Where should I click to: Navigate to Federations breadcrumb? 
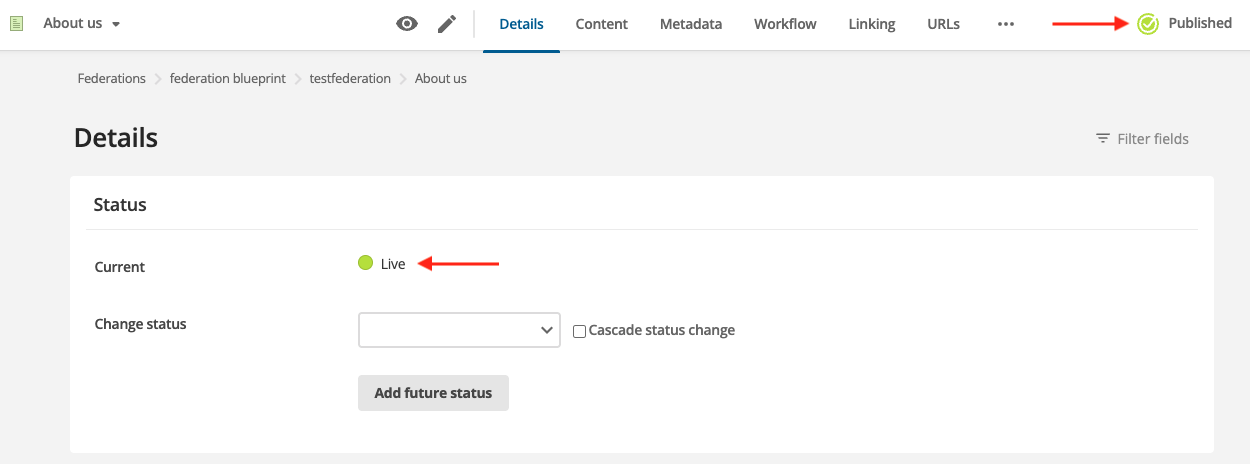tap(111, 78)
